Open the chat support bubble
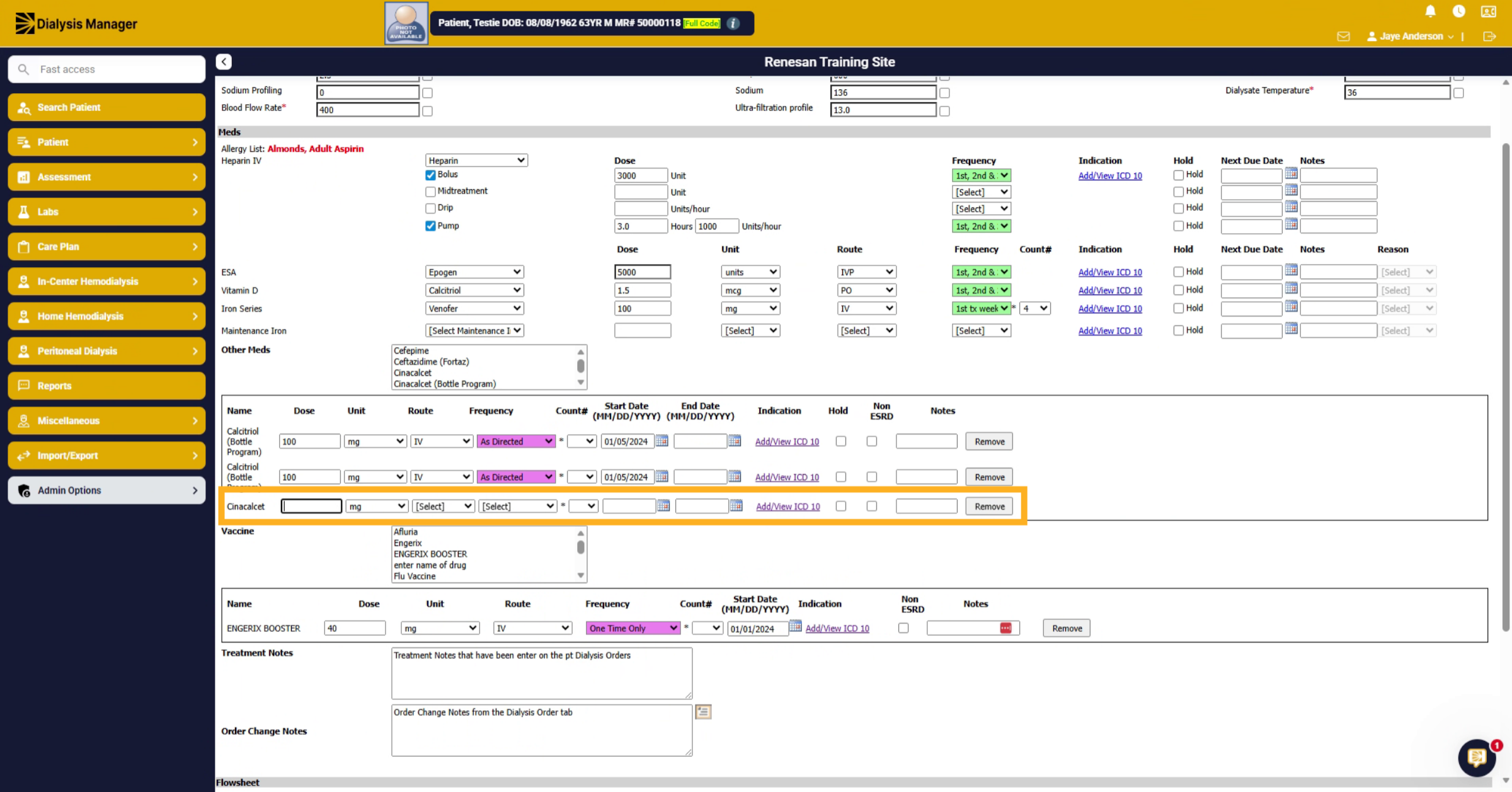 1477,757
